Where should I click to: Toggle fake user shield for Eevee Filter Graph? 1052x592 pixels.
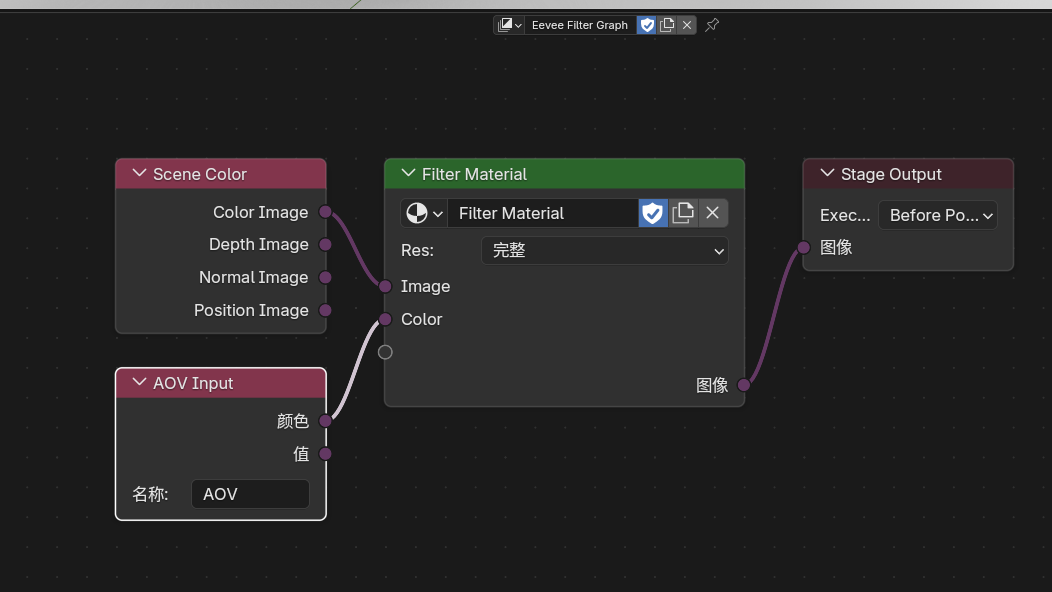tap(647, 25)
